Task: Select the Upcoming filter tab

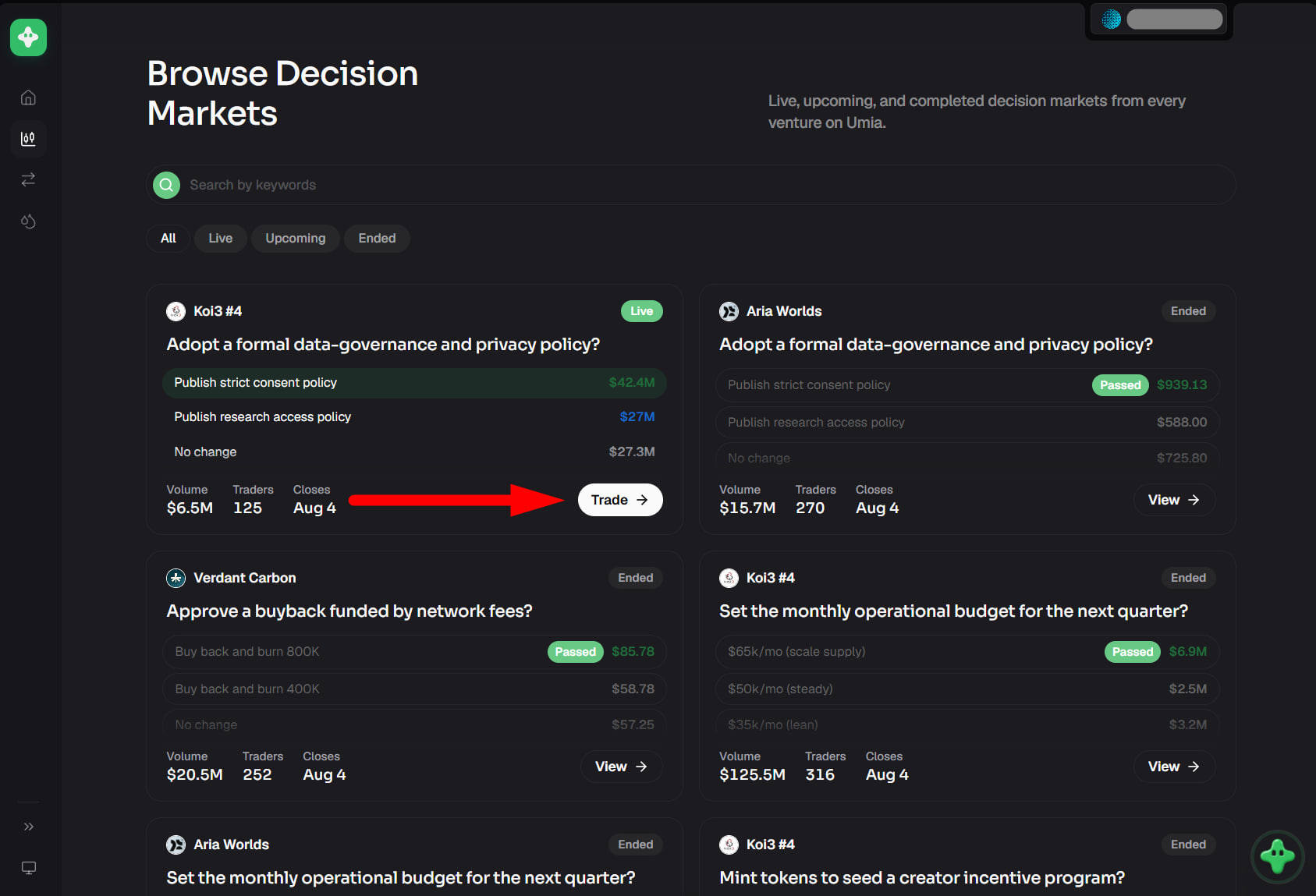Action: (x=295, y=238)
